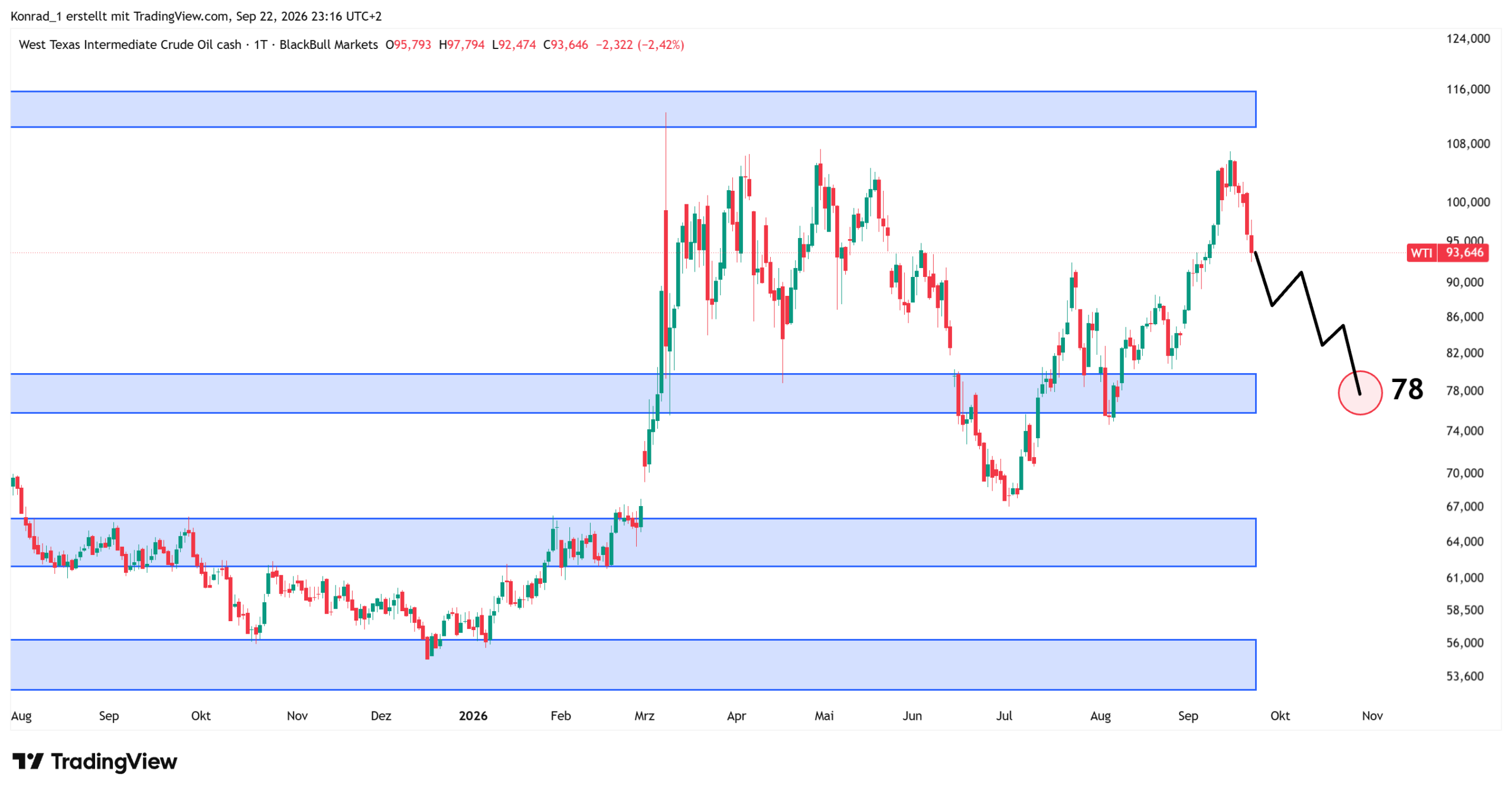Click the BlackBull Markets label

click(328, 45)
